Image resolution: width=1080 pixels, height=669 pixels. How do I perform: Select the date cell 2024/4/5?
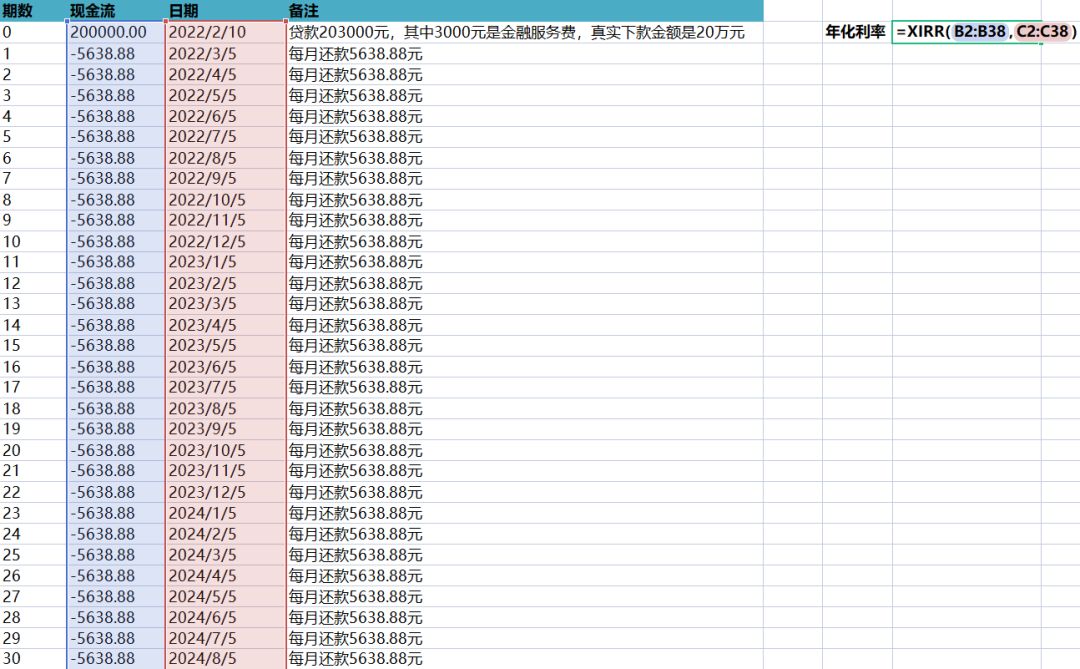pyautogui.click(x=226, y=575)
